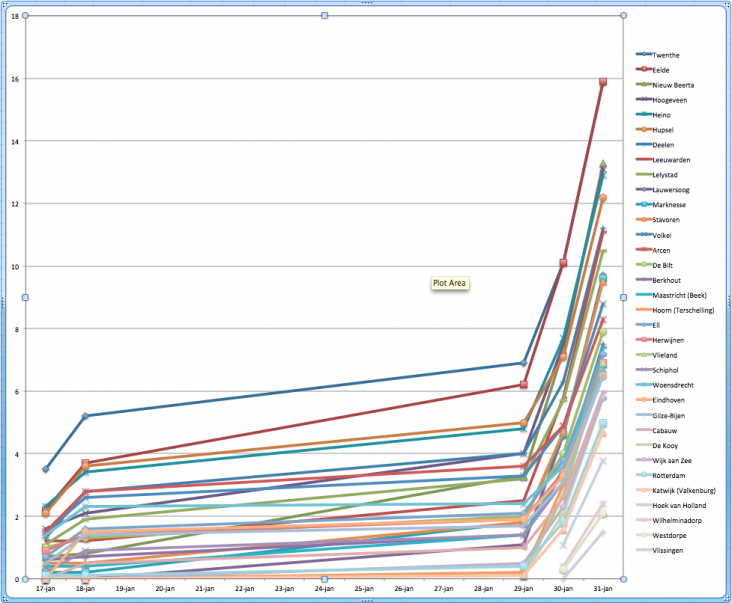Select the 17-jan date axis label

coord(46,590)
